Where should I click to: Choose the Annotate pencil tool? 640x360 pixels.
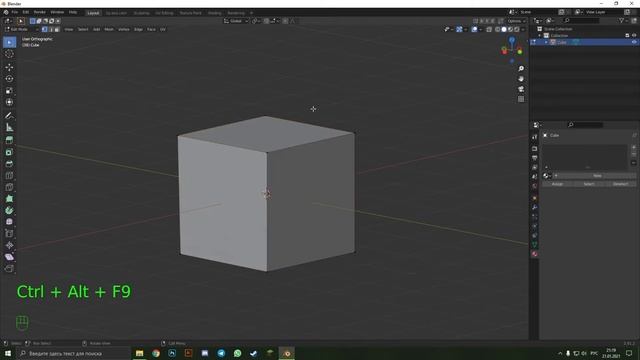(9, 116)
